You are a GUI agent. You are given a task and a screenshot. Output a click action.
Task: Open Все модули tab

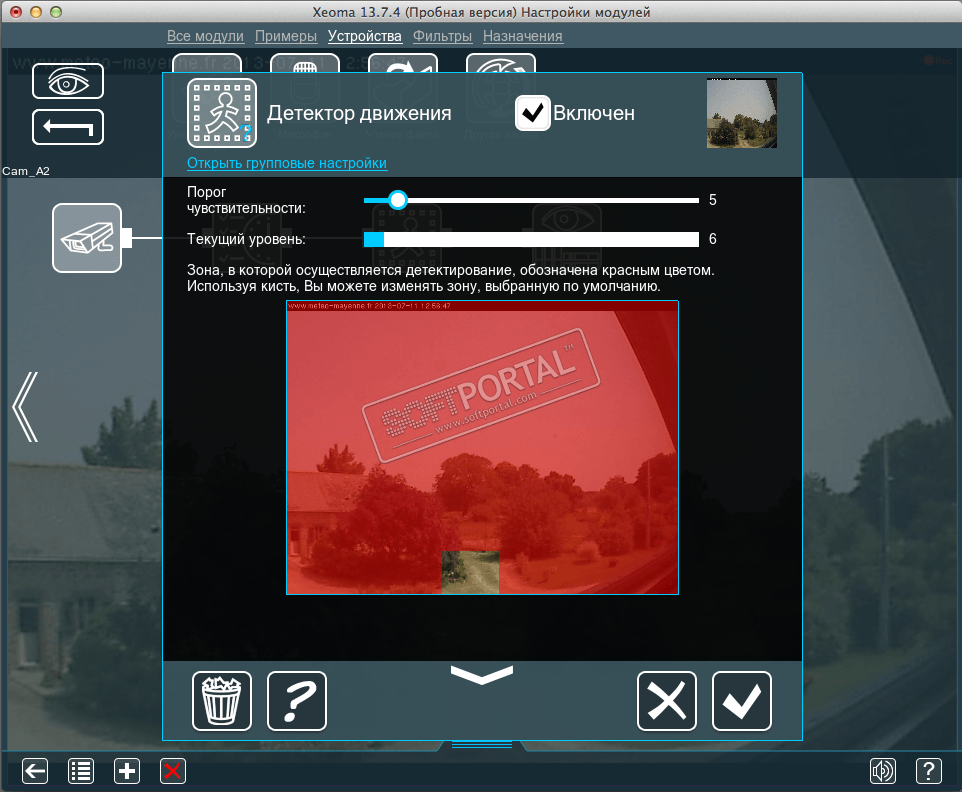click(206, 36)
